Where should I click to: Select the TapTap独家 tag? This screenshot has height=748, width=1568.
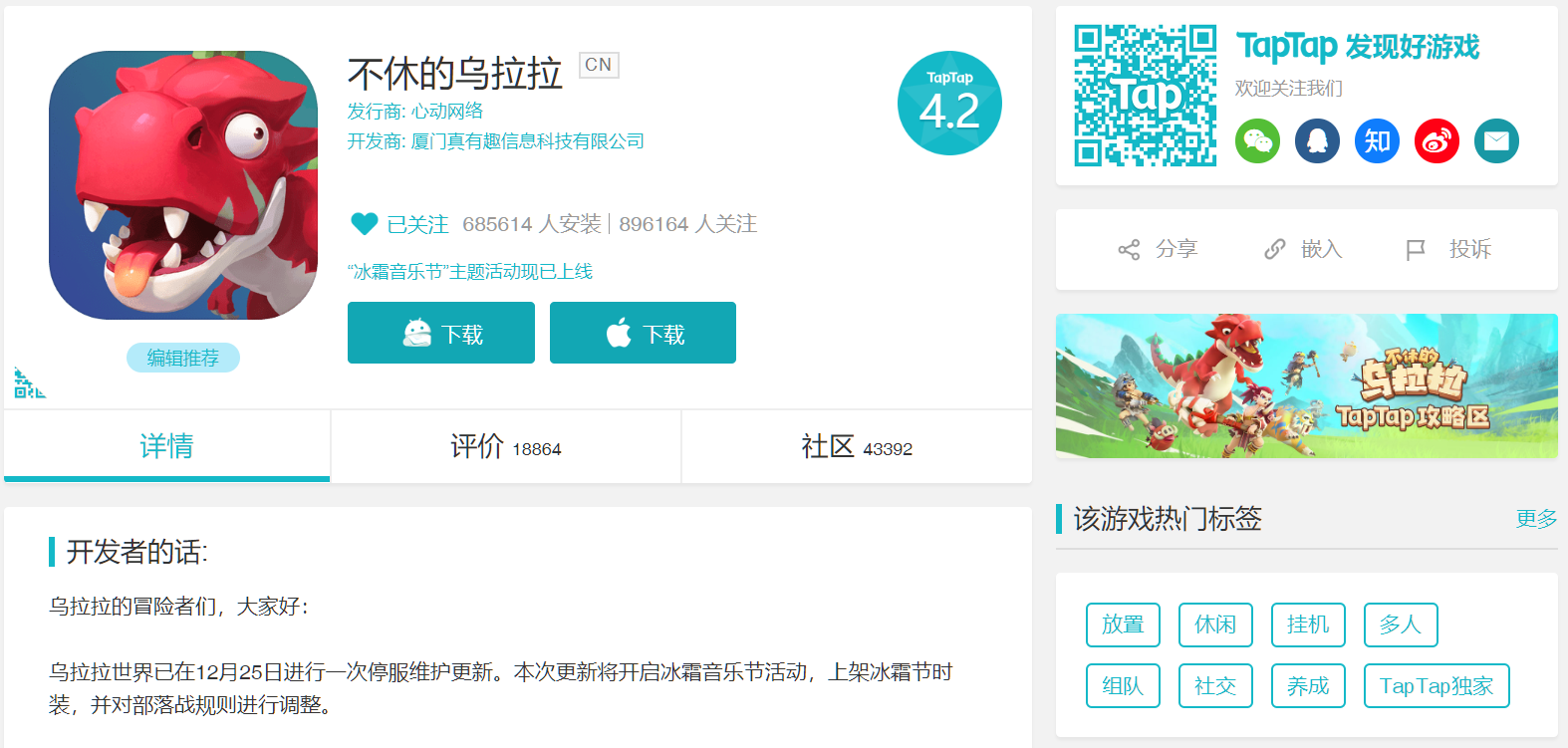[x=1437, y=685]
